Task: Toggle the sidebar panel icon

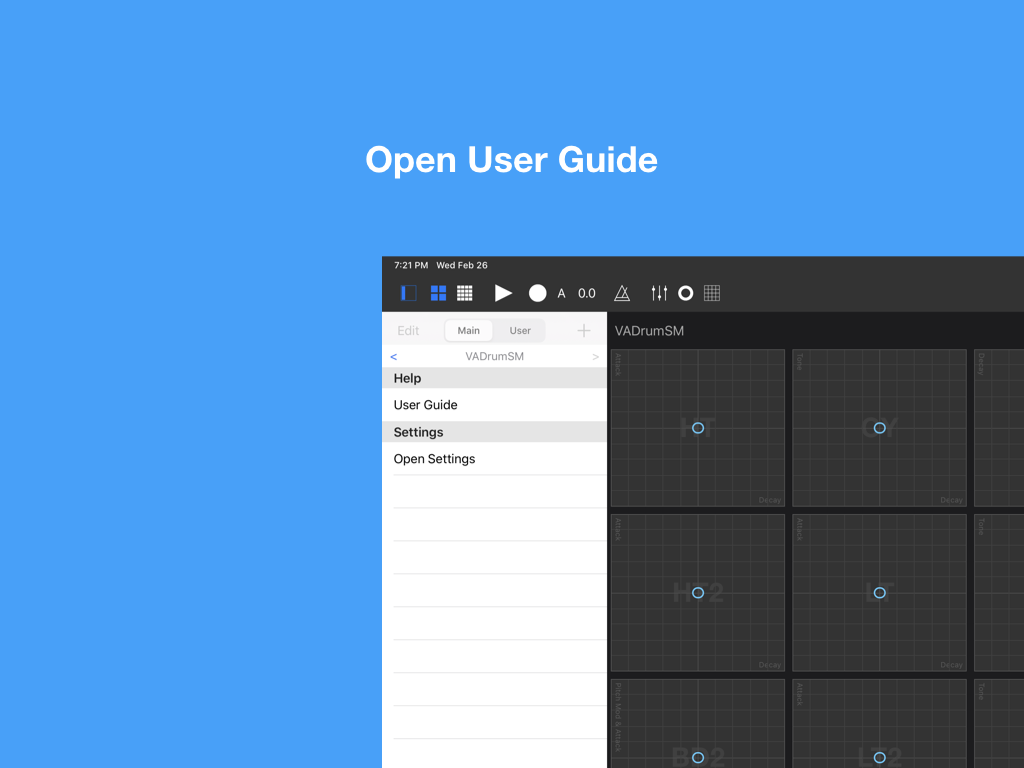Action: (x=409, y=293)
